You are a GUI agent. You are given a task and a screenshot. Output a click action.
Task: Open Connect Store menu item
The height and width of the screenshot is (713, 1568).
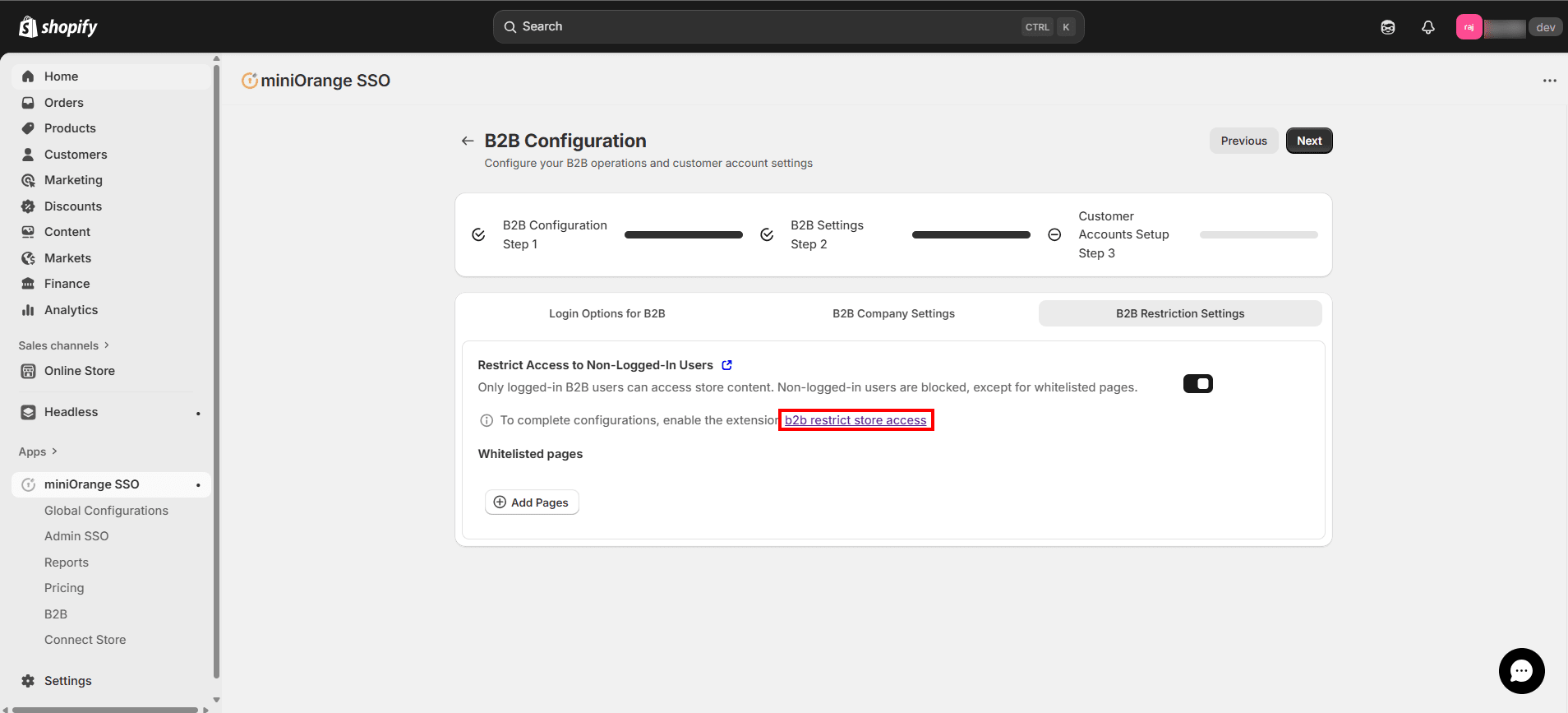85,640
